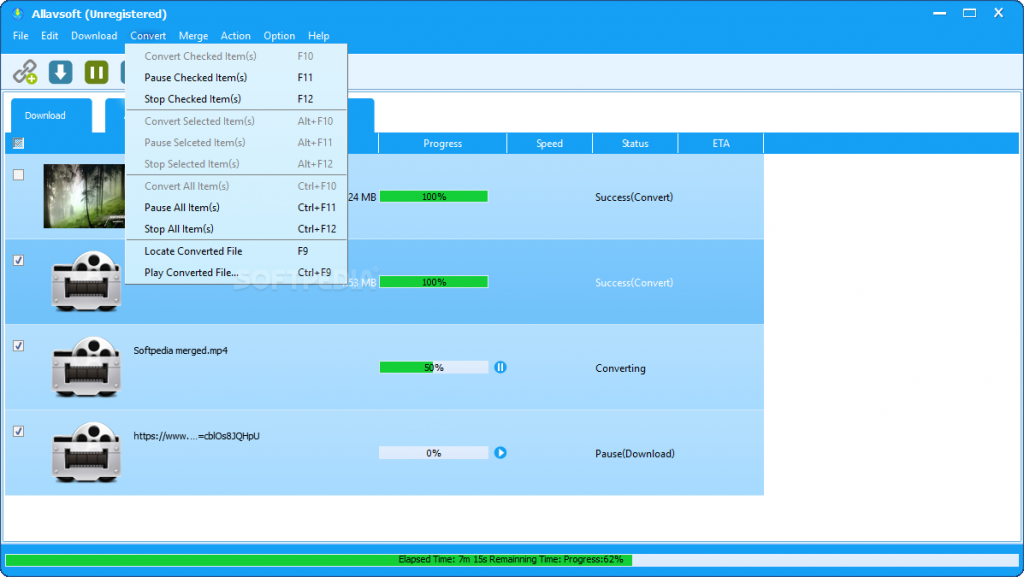The image size is (1024, 577).
Task: Select the forest video thumbnail
Action: pyautogui.click(x=84, y=196)
